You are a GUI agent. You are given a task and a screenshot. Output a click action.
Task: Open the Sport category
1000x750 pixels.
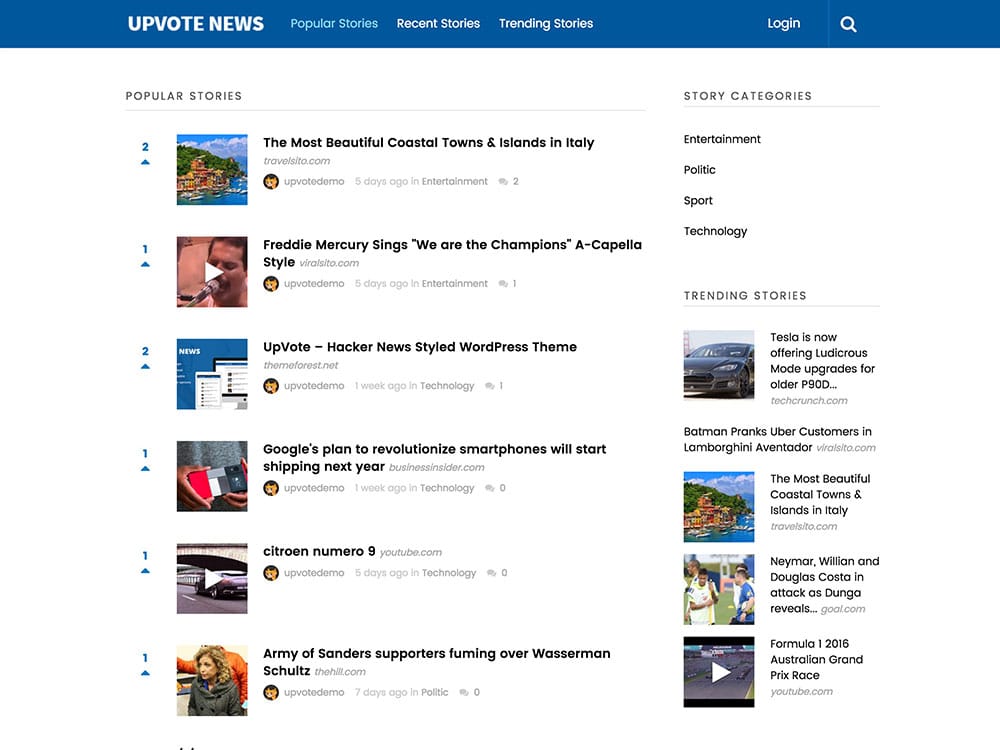[697, 200]
